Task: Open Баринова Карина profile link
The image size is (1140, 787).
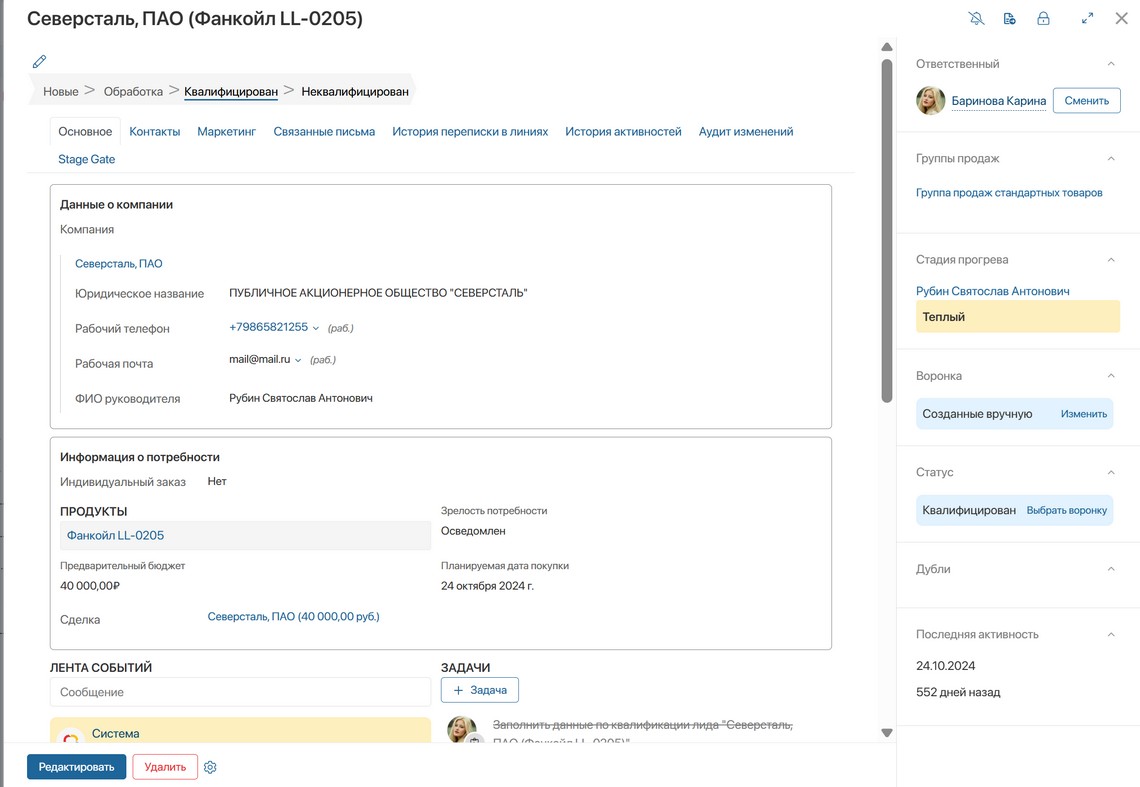Action: point(999,101)
